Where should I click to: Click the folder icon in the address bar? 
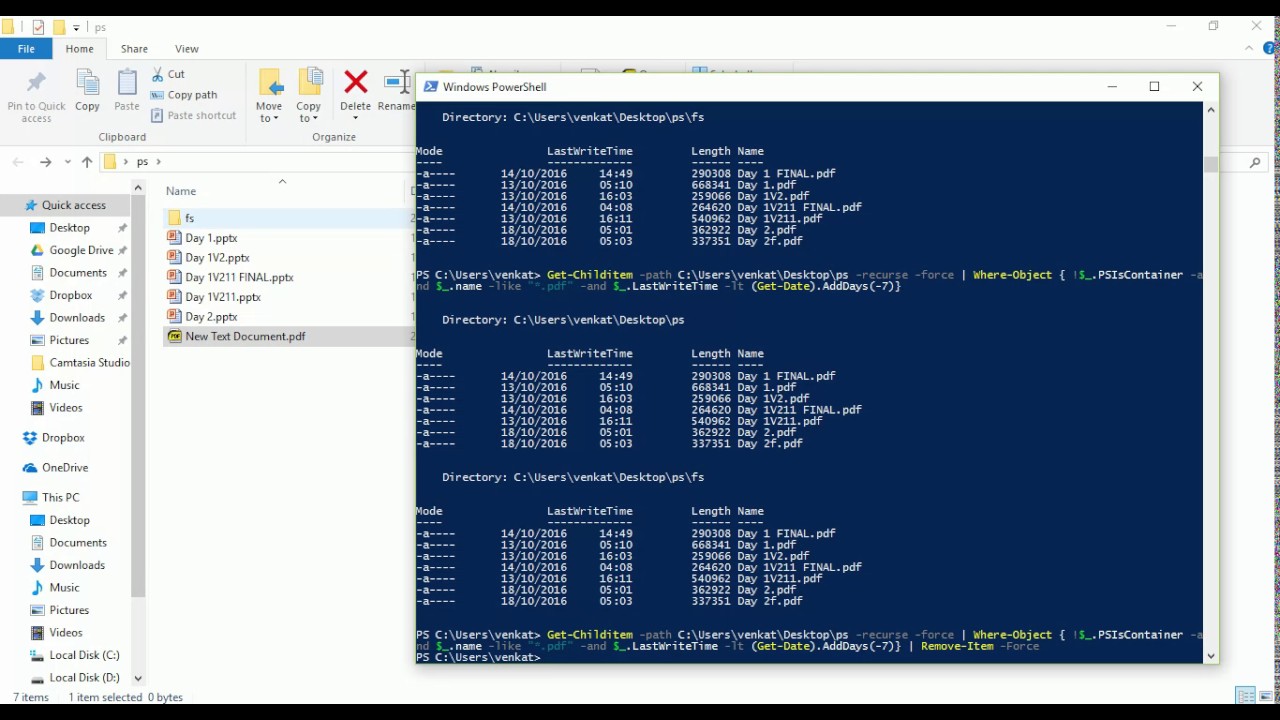(x=111, y=161)
